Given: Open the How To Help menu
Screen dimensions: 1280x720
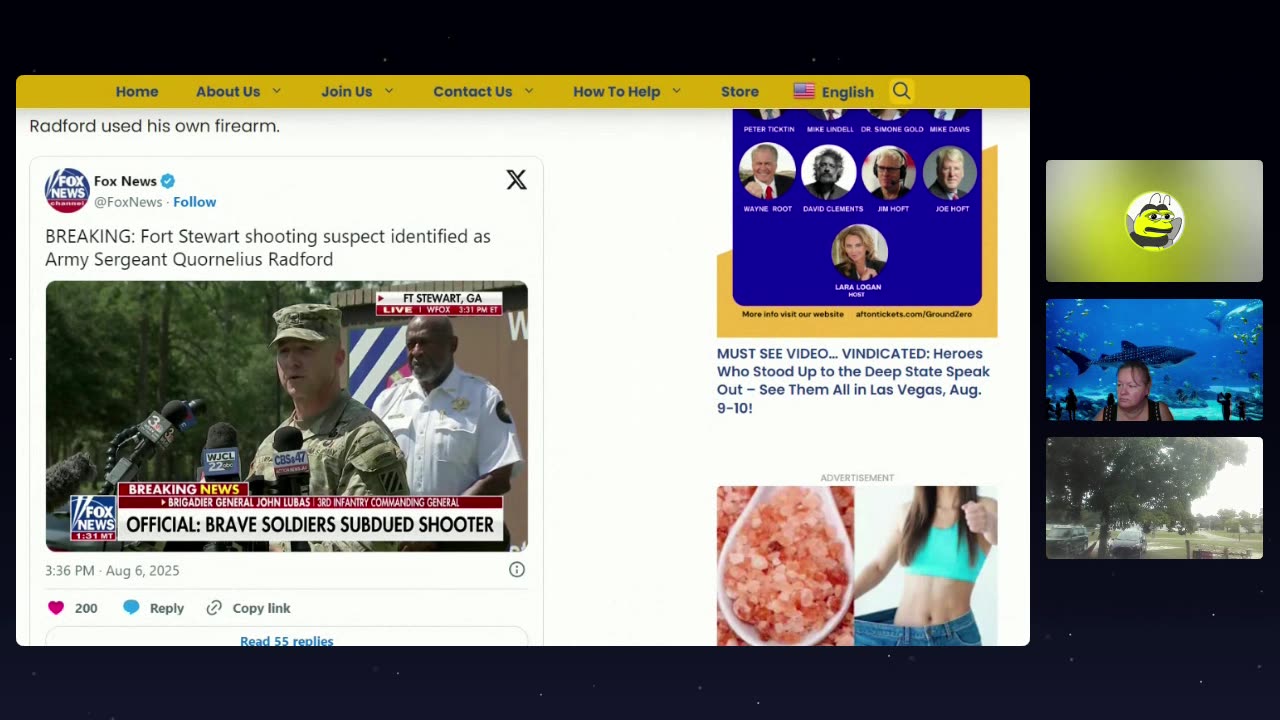Looking at the screenshot, I should pos(617,91).
